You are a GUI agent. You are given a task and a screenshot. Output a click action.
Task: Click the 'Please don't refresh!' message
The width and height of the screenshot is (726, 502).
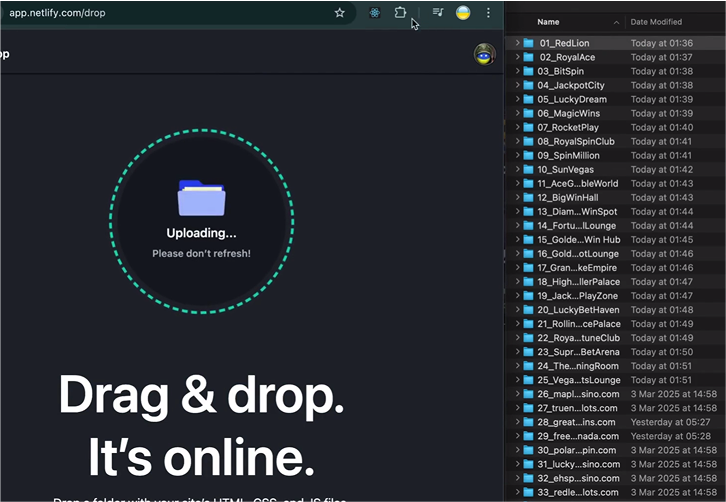pyautogui.click(x=201, y=253)
